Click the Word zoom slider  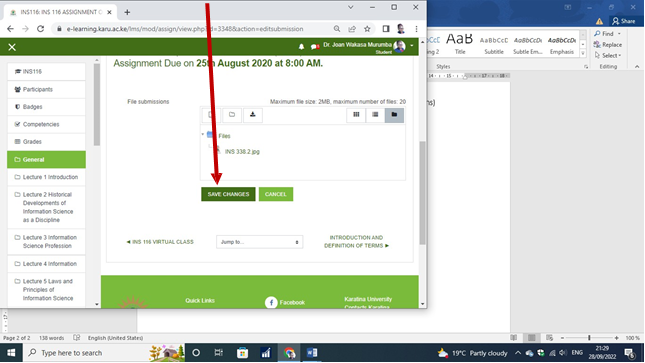[x=589, y=338]
